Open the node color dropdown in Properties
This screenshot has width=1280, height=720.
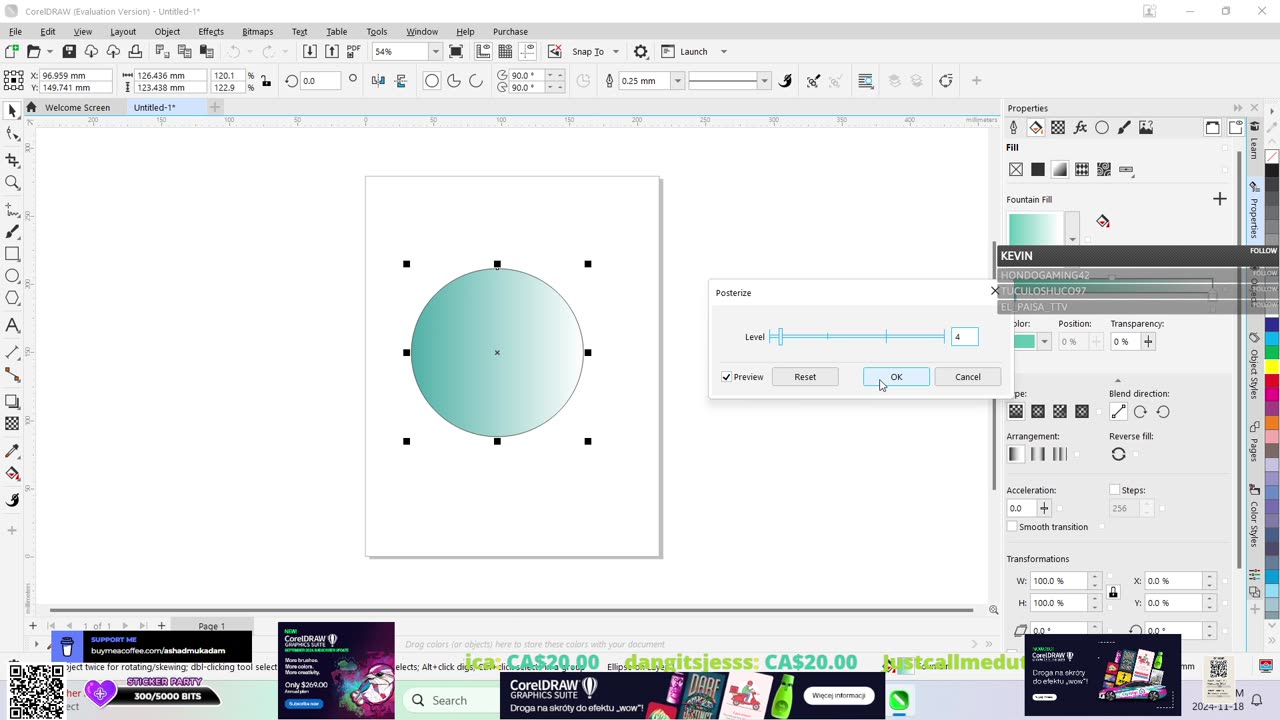(1044, 342)
